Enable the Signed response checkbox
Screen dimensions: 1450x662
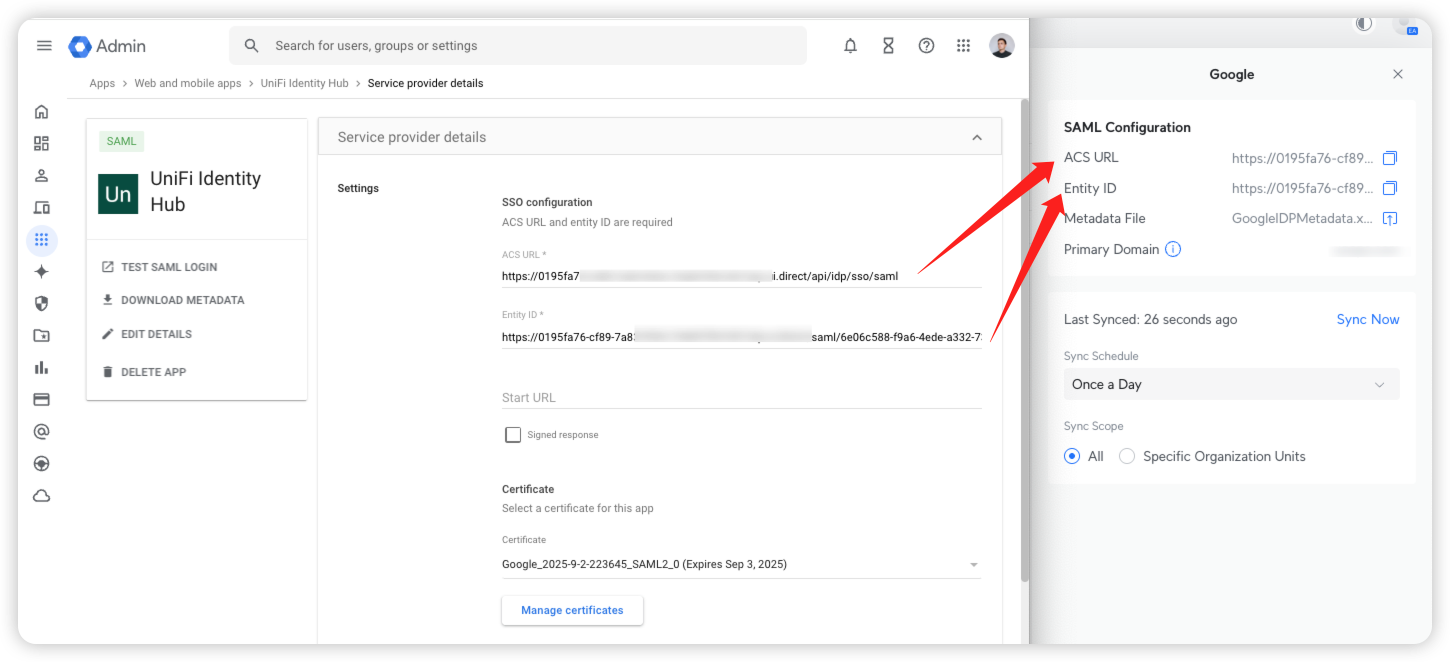pos(513,435)
